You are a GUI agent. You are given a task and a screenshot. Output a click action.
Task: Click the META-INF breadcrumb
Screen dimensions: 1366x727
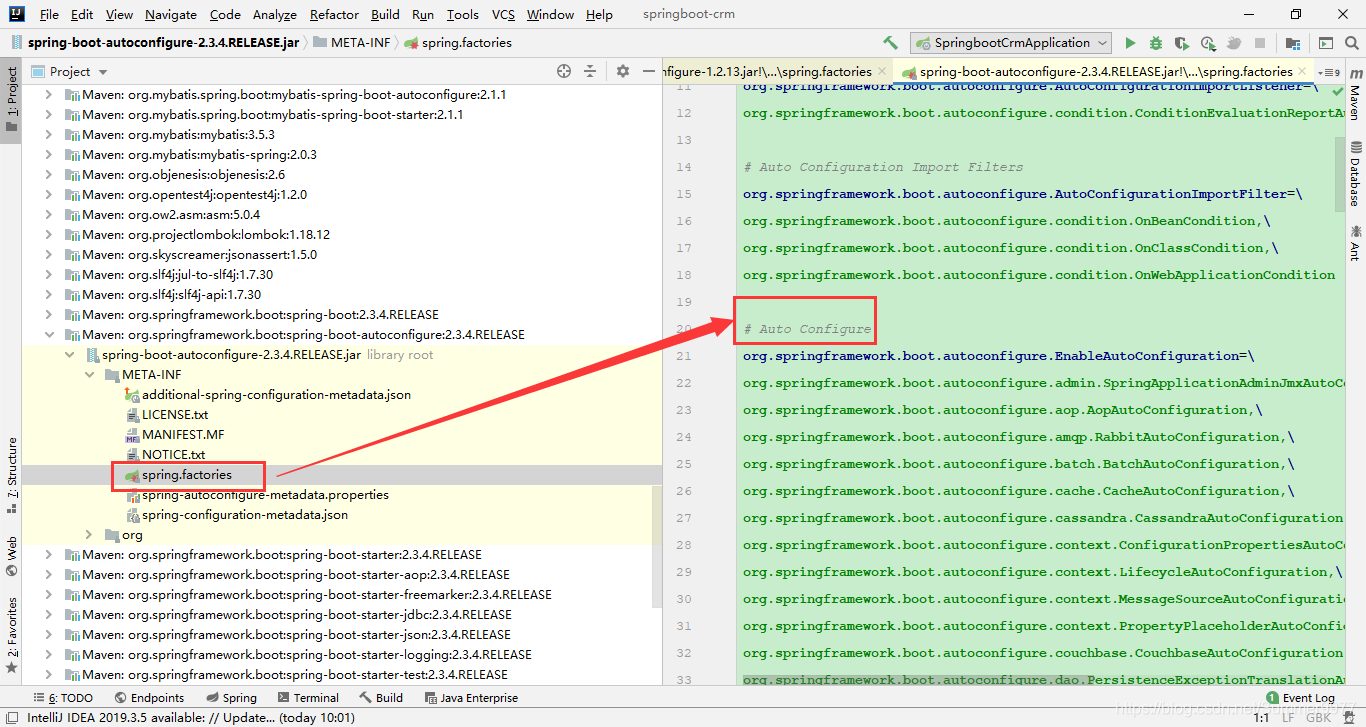pyautogui.click(x=351, y=43)
